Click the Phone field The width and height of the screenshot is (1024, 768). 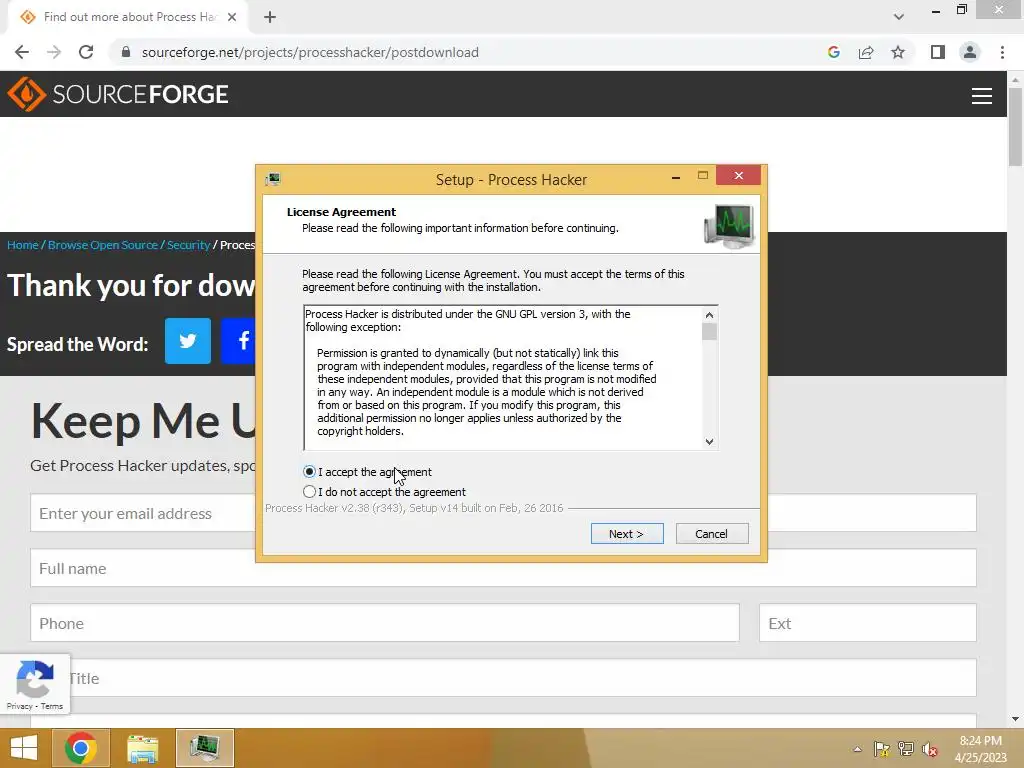[x=385, y=623]
